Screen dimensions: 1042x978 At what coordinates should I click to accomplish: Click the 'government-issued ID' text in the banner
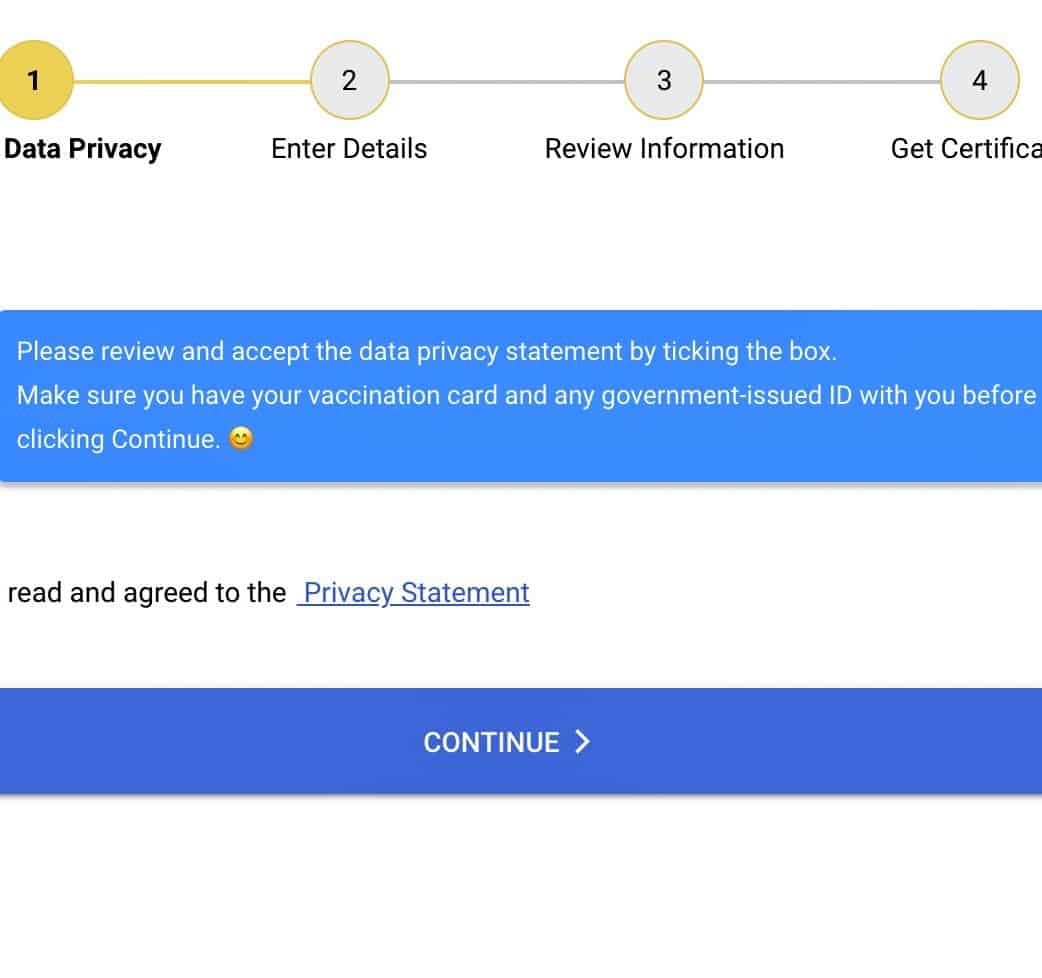pos(712,395)
